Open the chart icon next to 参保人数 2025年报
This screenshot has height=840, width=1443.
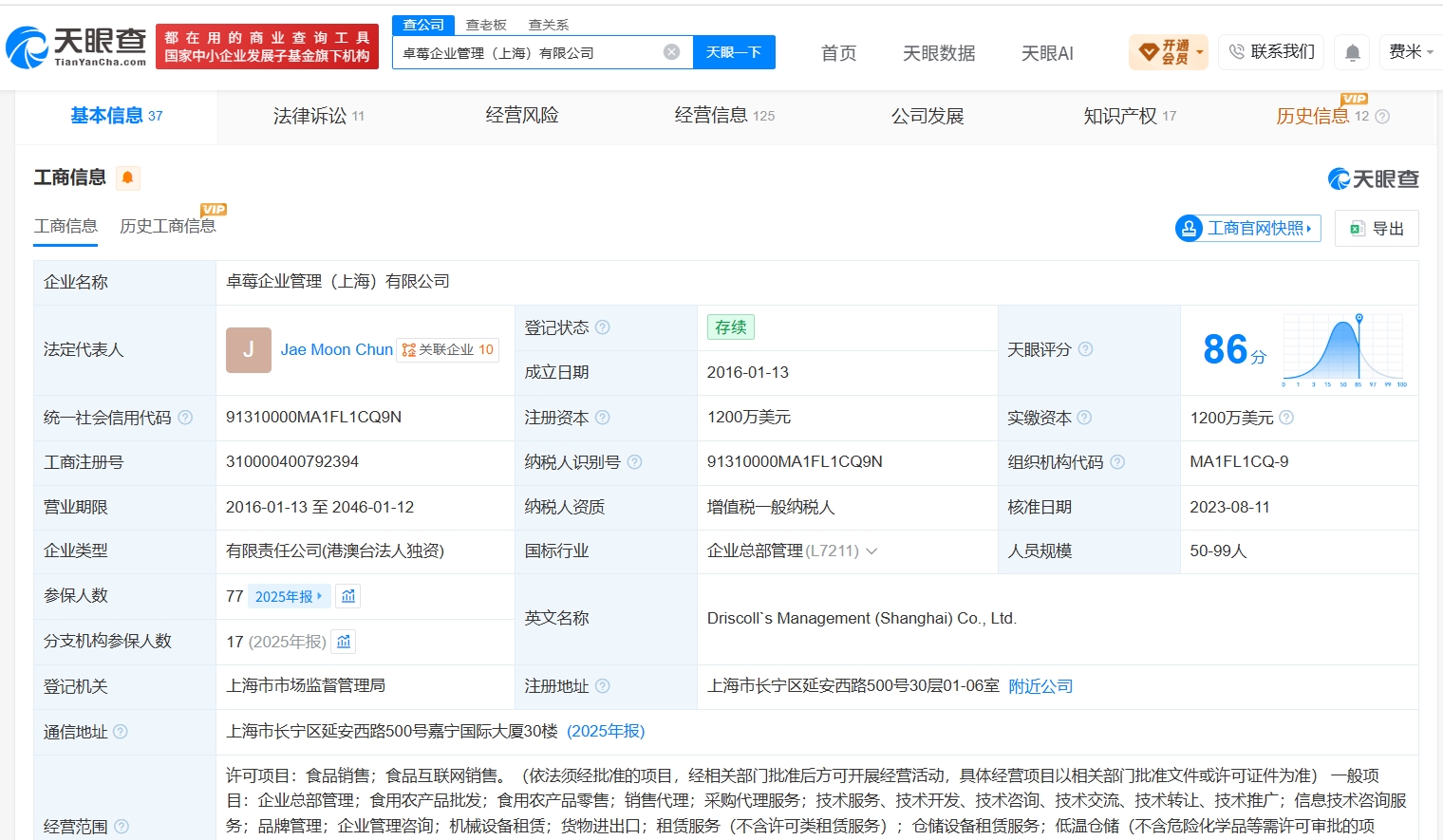click(348, 596)
